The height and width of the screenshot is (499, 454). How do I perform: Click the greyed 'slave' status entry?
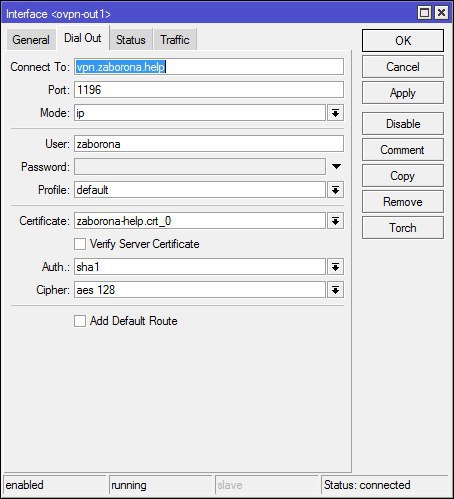click(x=266, y=485)
